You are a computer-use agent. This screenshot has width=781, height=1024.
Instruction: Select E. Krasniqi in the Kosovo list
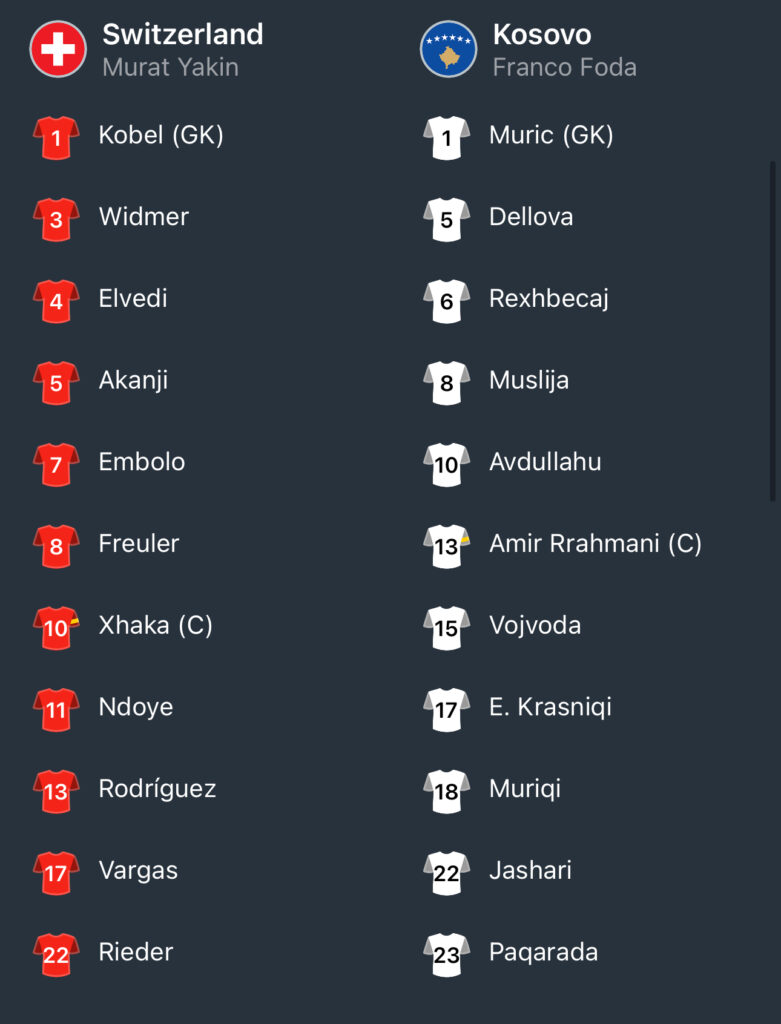(x=550, y=707)
